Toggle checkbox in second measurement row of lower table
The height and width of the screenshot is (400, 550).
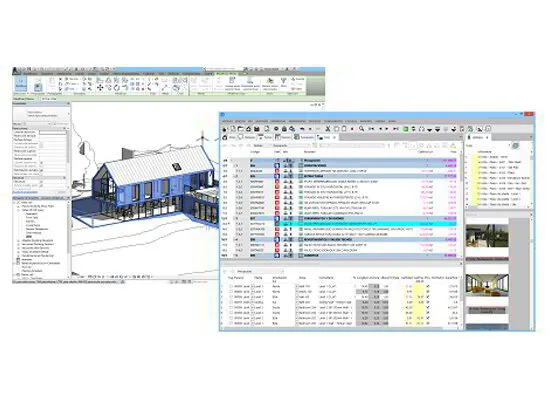(x=231, y=292)
